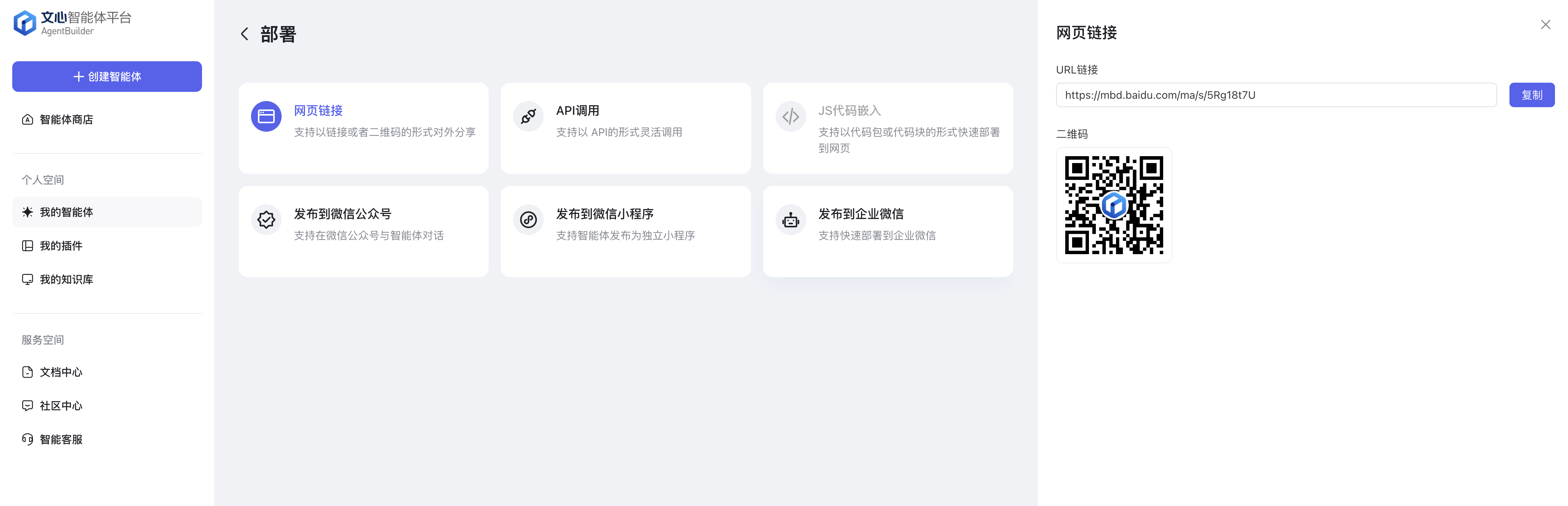
Task: Open 智能客服 in the sidebar
Action: [61, 439]
